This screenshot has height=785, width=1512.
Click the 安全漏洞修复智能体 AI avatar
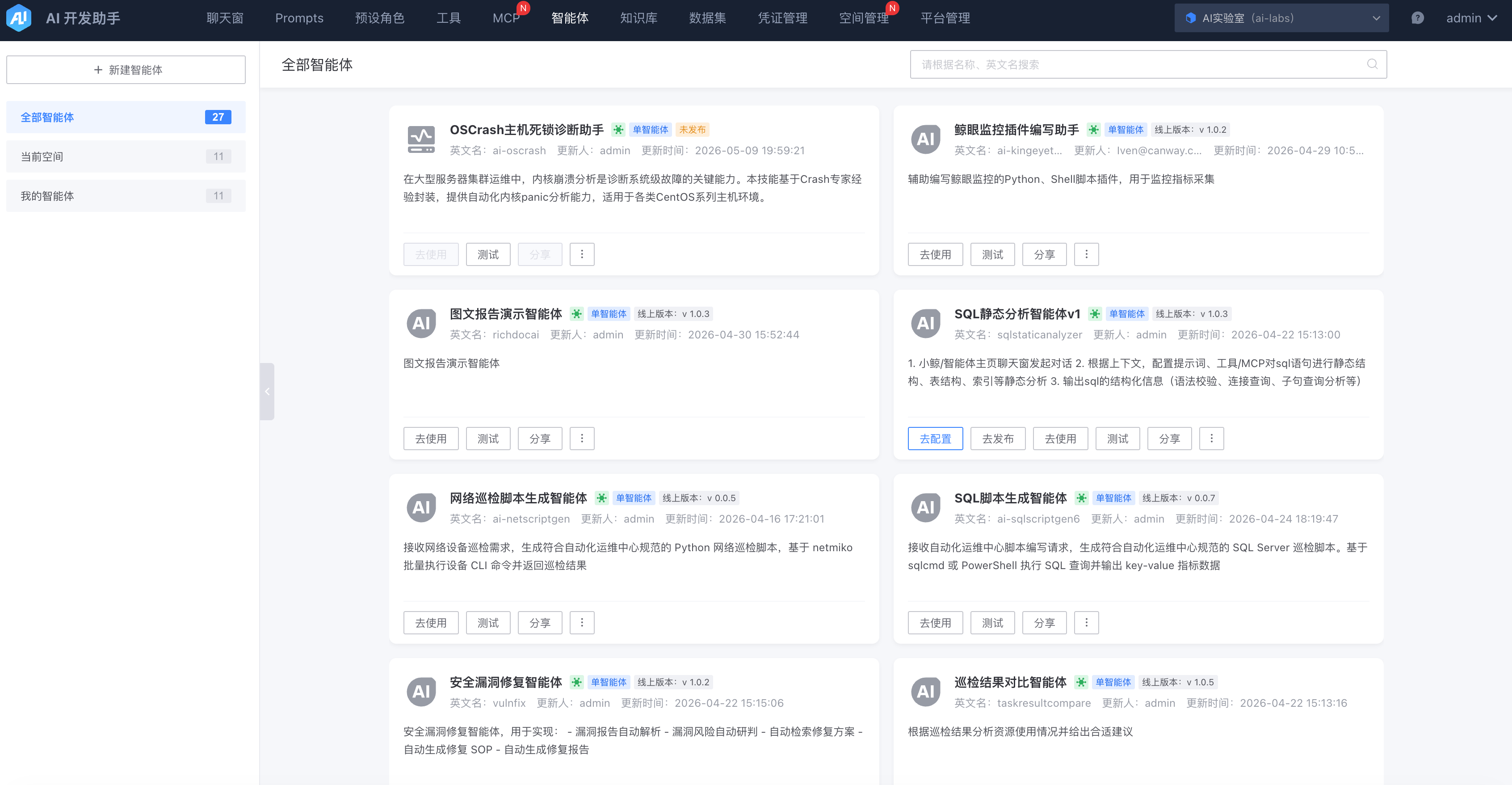point(421,692)
